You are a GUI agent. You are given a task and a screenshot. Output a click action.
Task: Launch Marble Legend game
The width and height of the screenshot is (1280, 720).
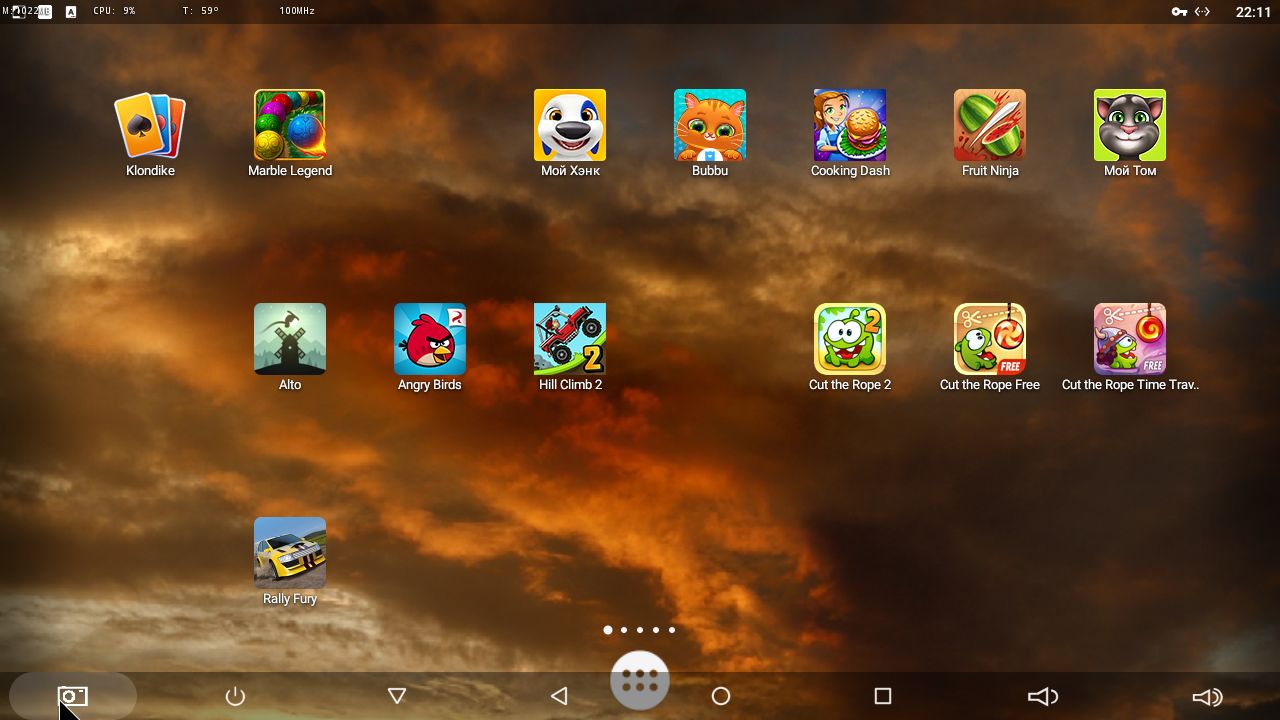click(290, 125)
